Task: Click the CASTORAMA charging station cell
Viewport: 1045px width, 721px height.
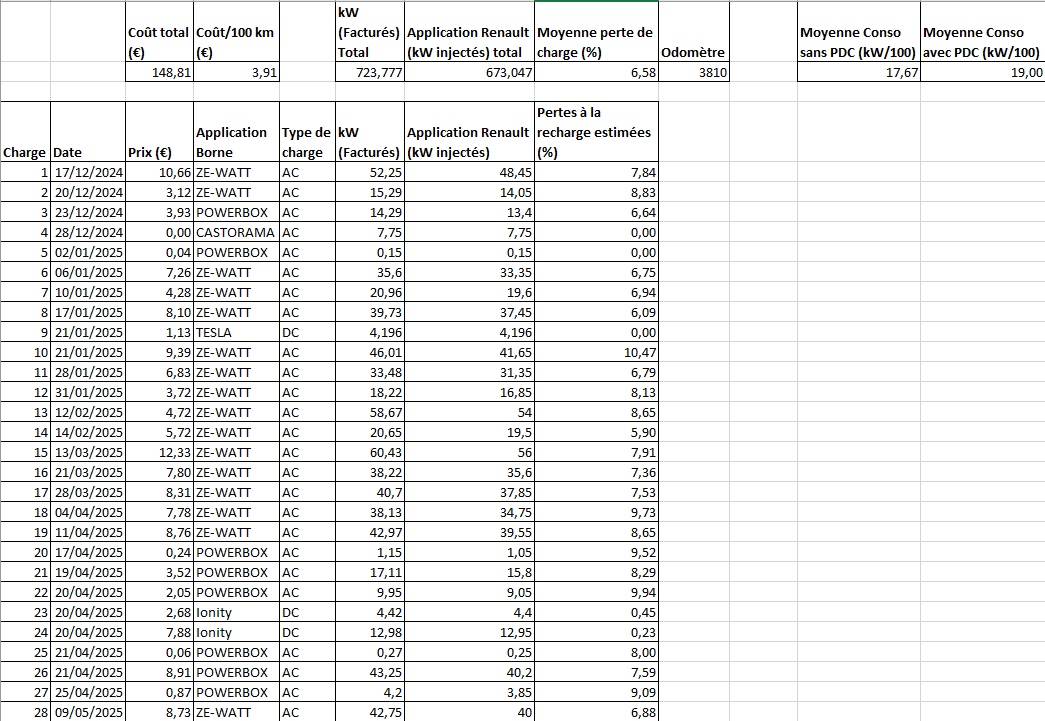Action: tap(237, 232)
